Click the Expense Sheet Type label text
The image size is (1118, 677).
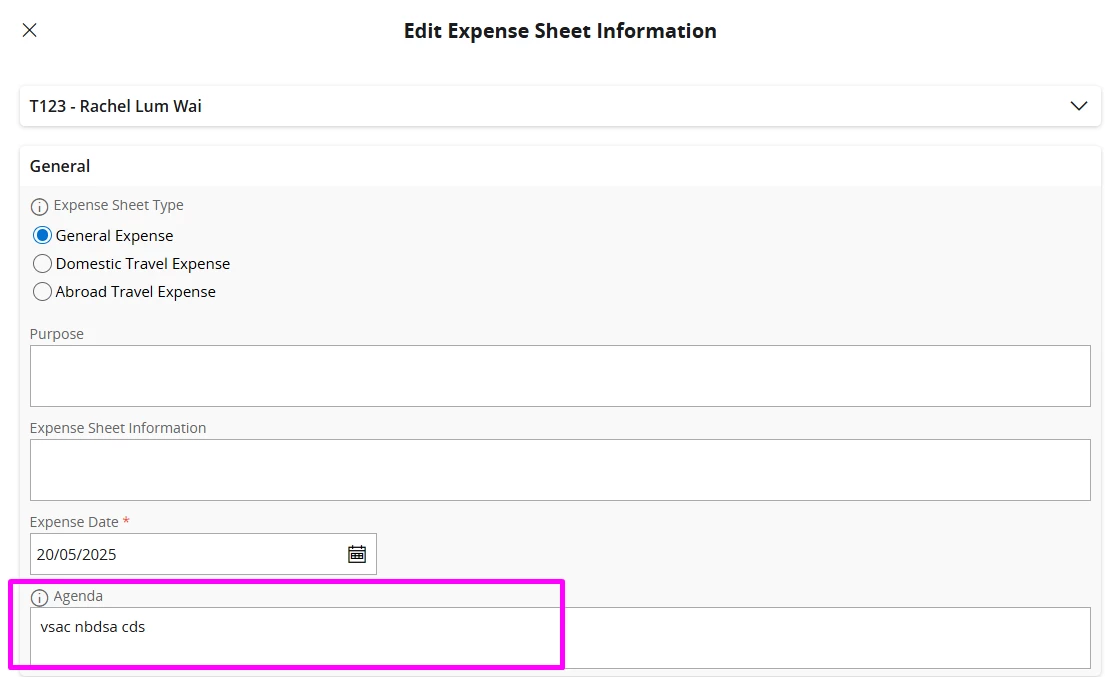118,205
